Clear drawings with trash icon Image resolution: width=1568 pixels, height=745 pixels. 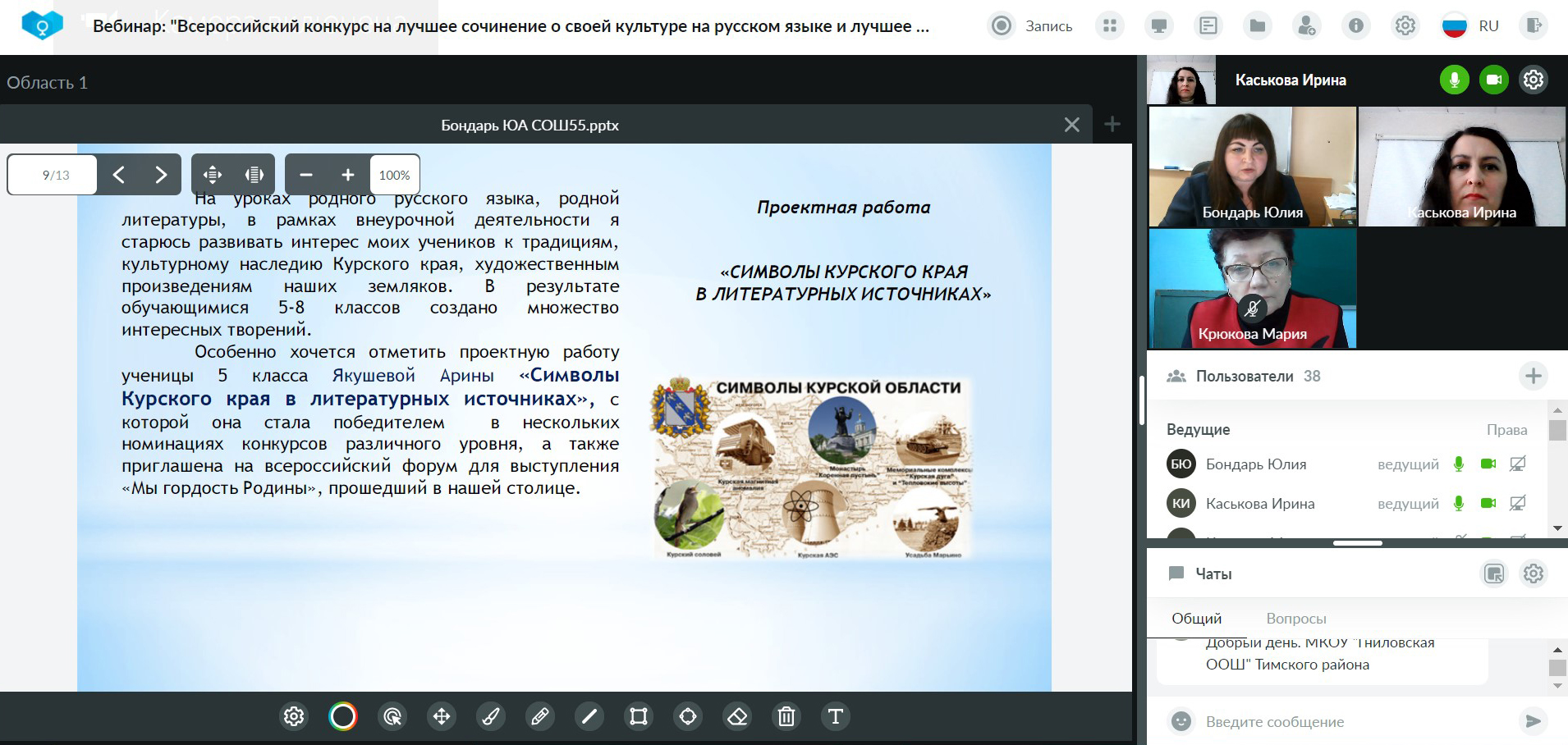click(786, 716)
